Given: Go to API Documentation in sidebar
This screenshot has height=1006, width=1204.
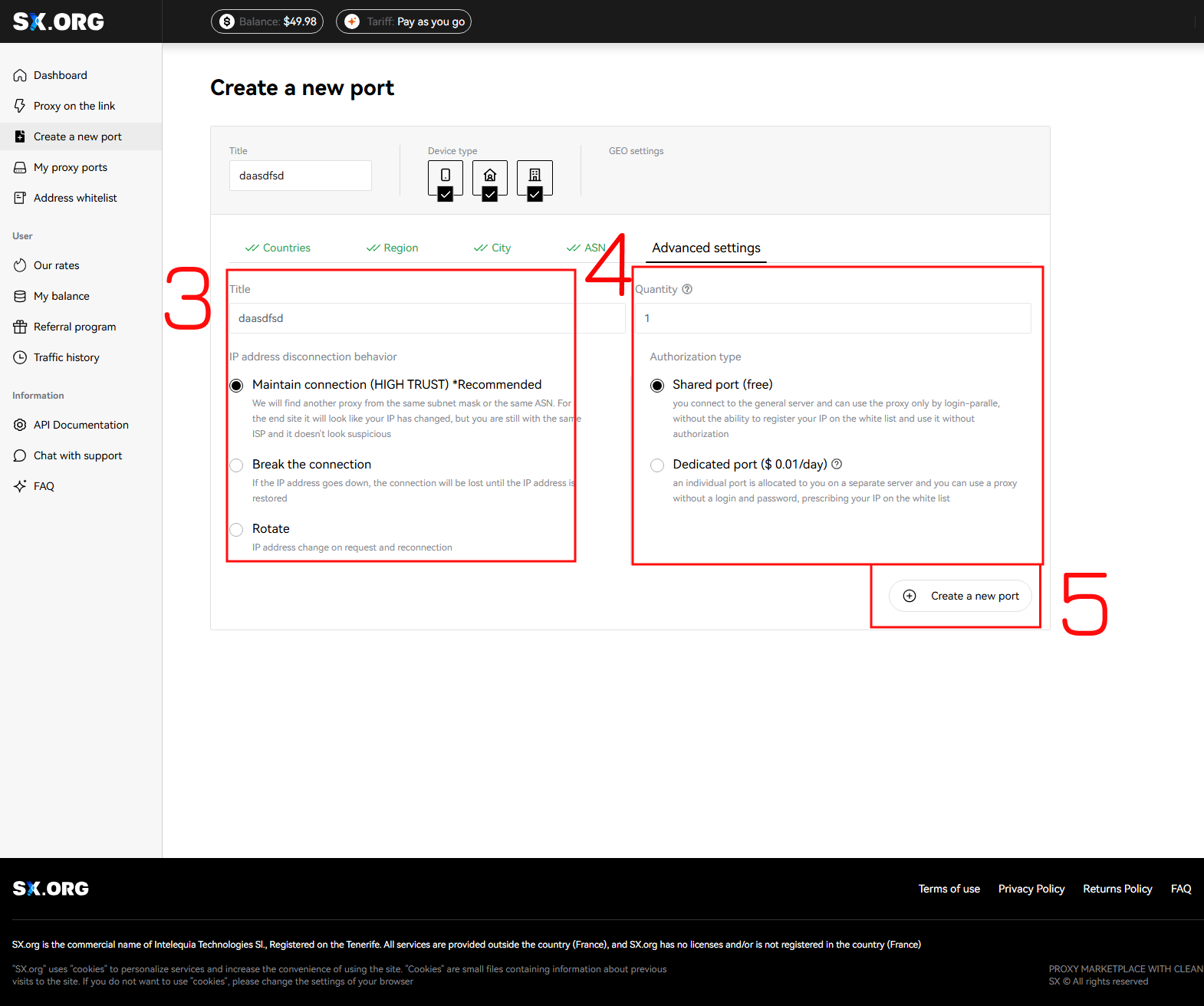Looking at the screenshot, I should [x=81, y=425].
